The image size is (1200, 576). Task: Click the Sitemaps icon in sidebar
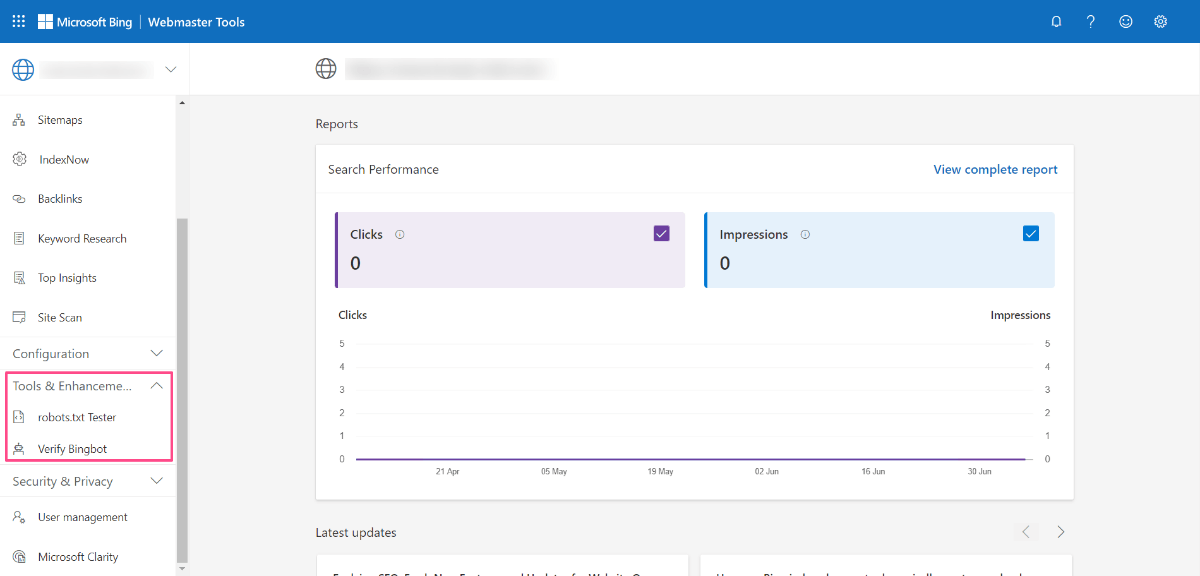click(x=19, y=120)
